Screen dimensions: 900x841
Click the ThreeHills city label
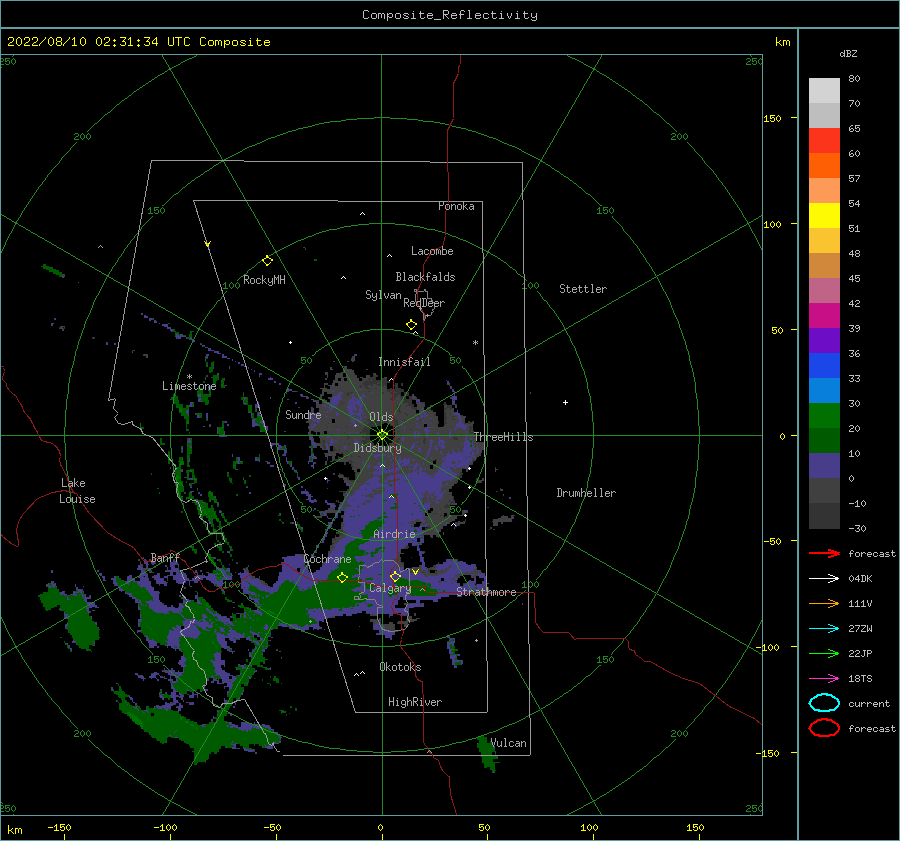503,437
